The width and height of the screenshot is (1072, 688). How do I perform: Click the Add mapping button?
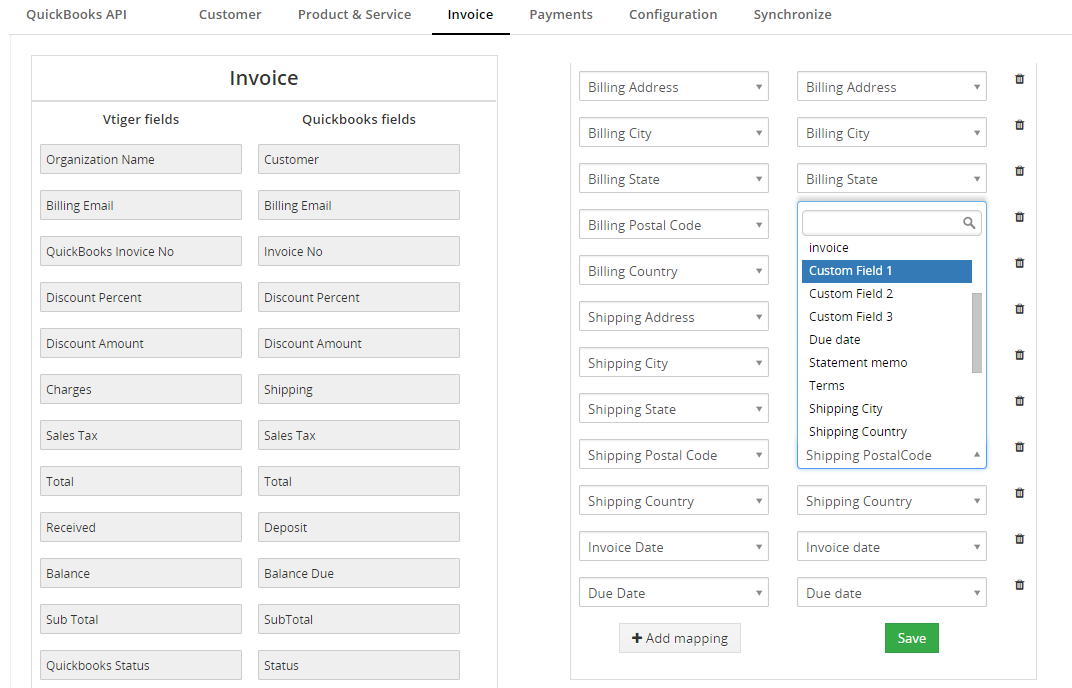click(680, 637)
